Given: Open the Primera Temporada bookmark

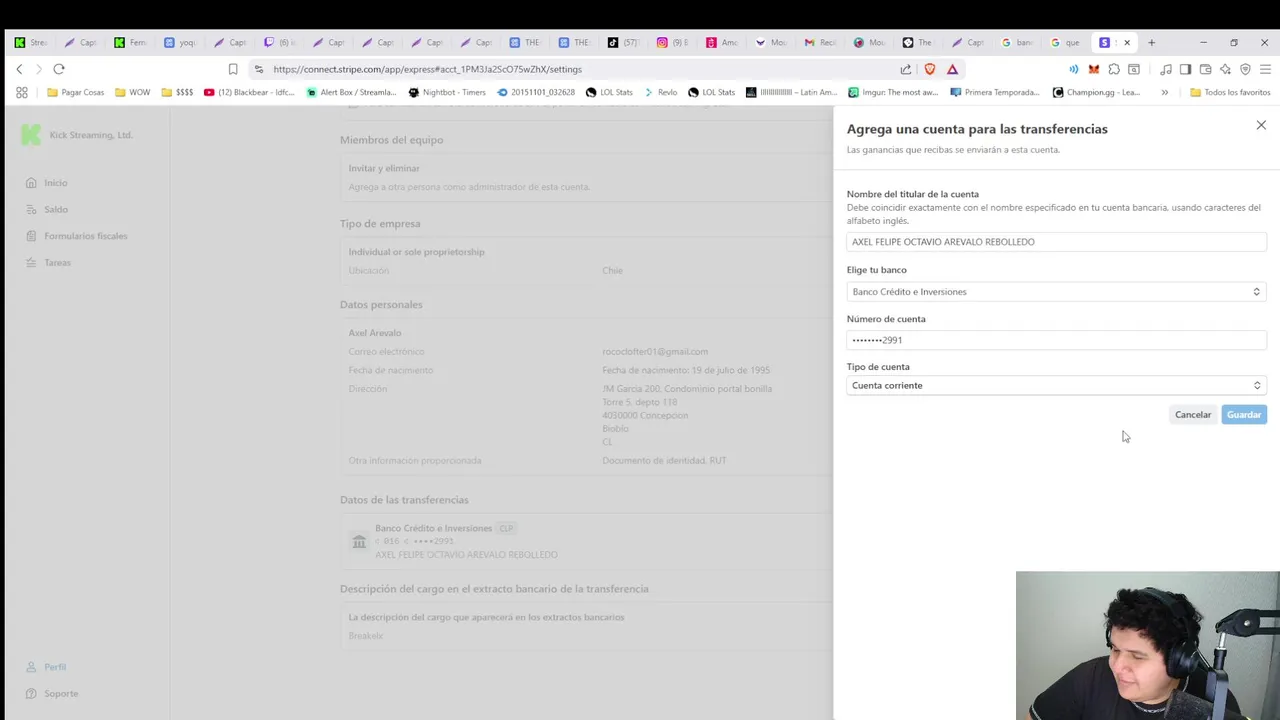Looking at the screenshot, I should 995,92.
